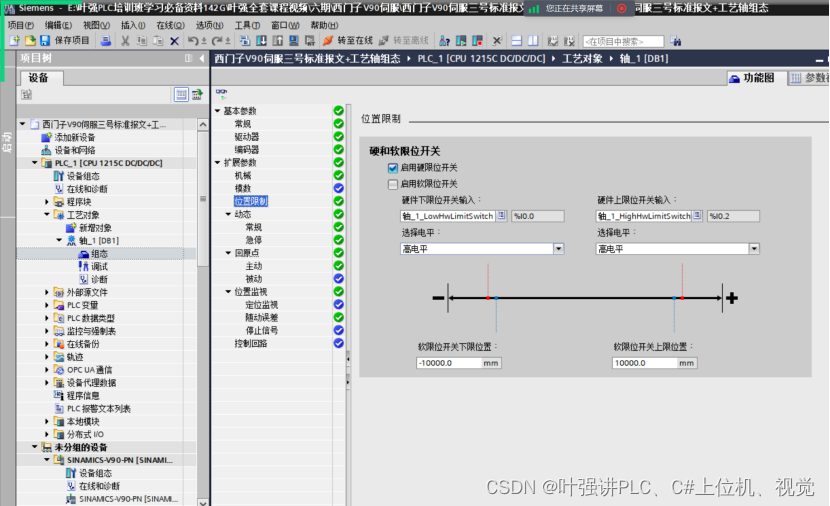
Task: Split the editor space horizontally
Action: click(x=517, y=41)
